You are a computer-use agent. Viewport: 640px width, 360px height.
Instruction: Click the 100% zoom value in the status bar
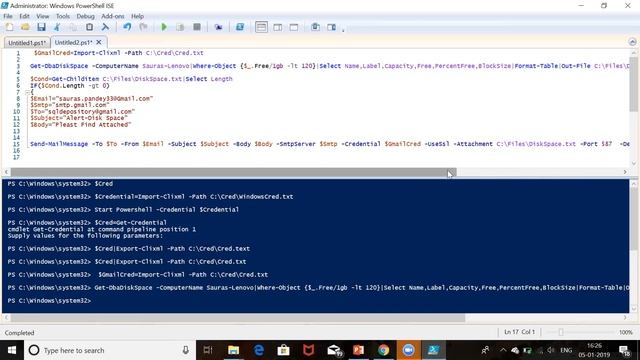point(626,332)
